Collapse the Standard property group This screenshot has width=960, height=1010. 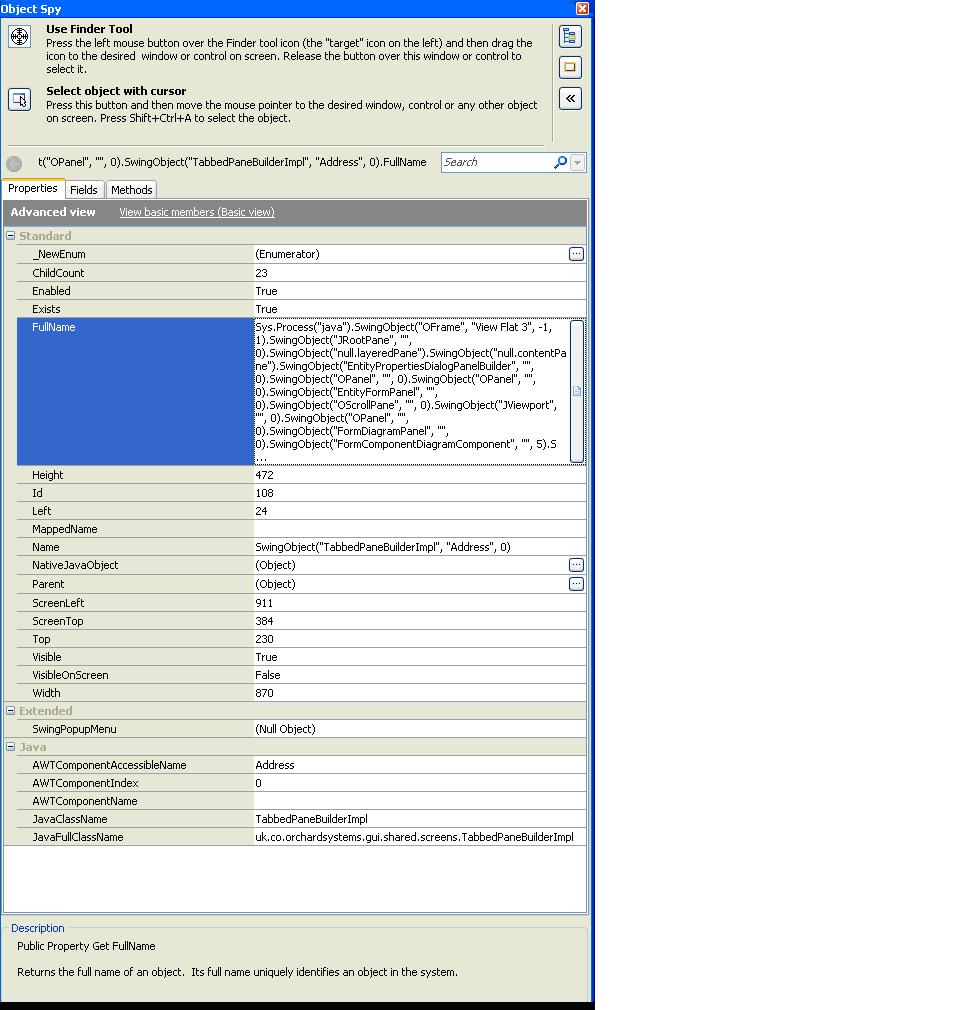pyautogui.click(x=10, y=236)
